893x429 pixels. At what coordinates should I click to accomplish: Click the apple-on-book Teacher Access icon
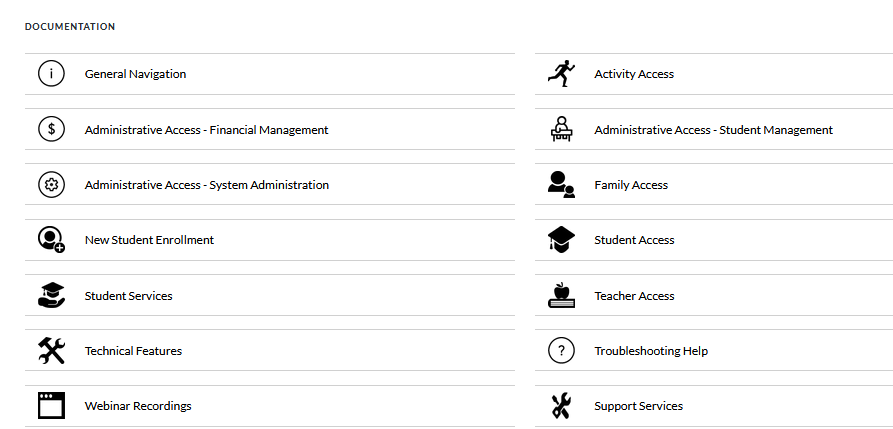coord(561,296)
